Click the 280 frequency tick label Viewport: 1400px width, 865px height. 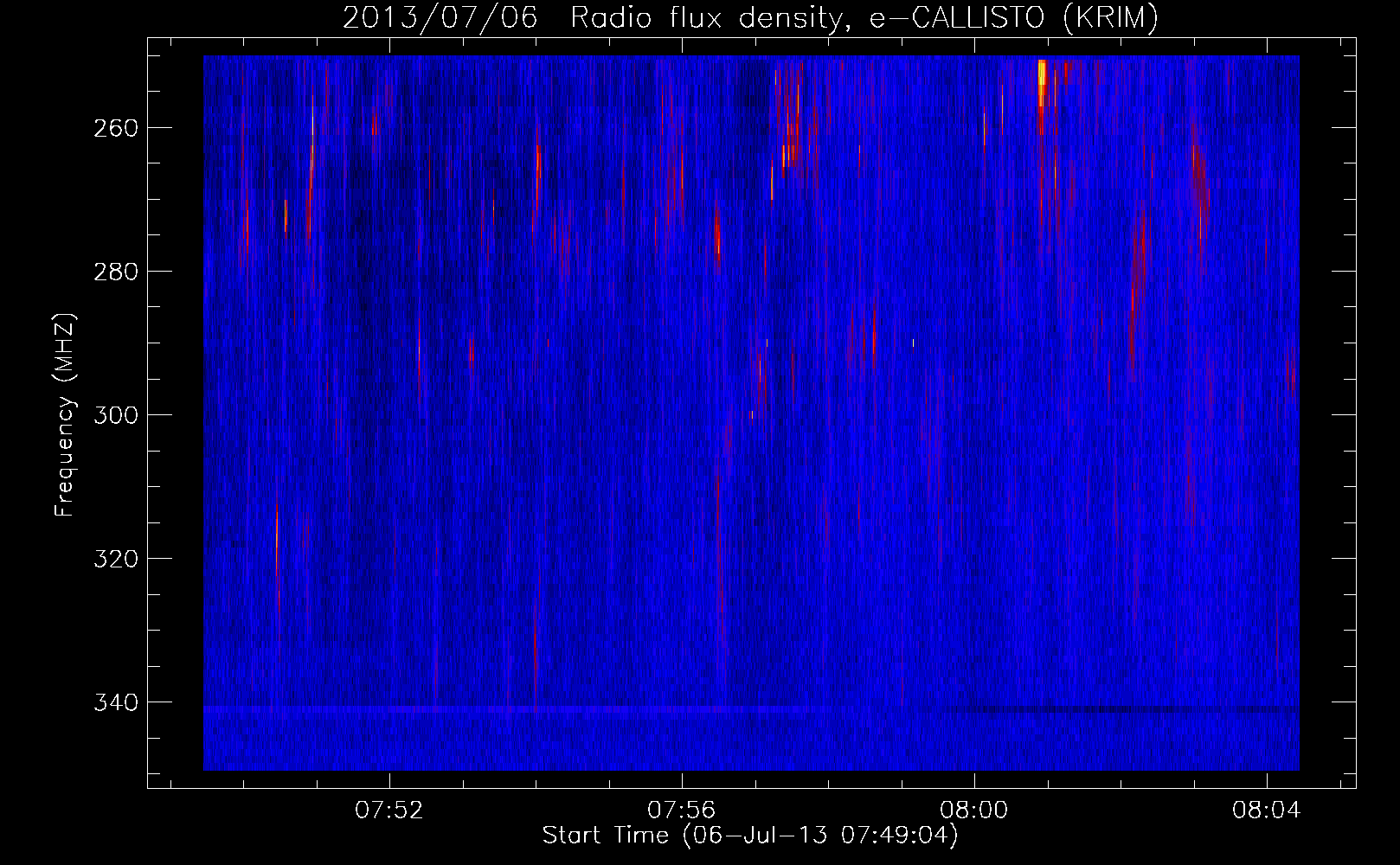click(115, 272)
